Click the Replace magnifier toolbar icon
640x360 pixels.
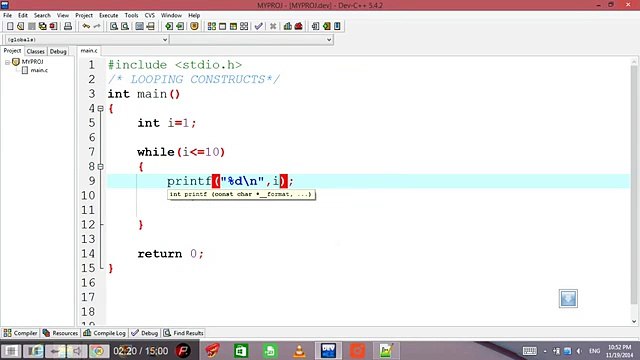(125, 26)
